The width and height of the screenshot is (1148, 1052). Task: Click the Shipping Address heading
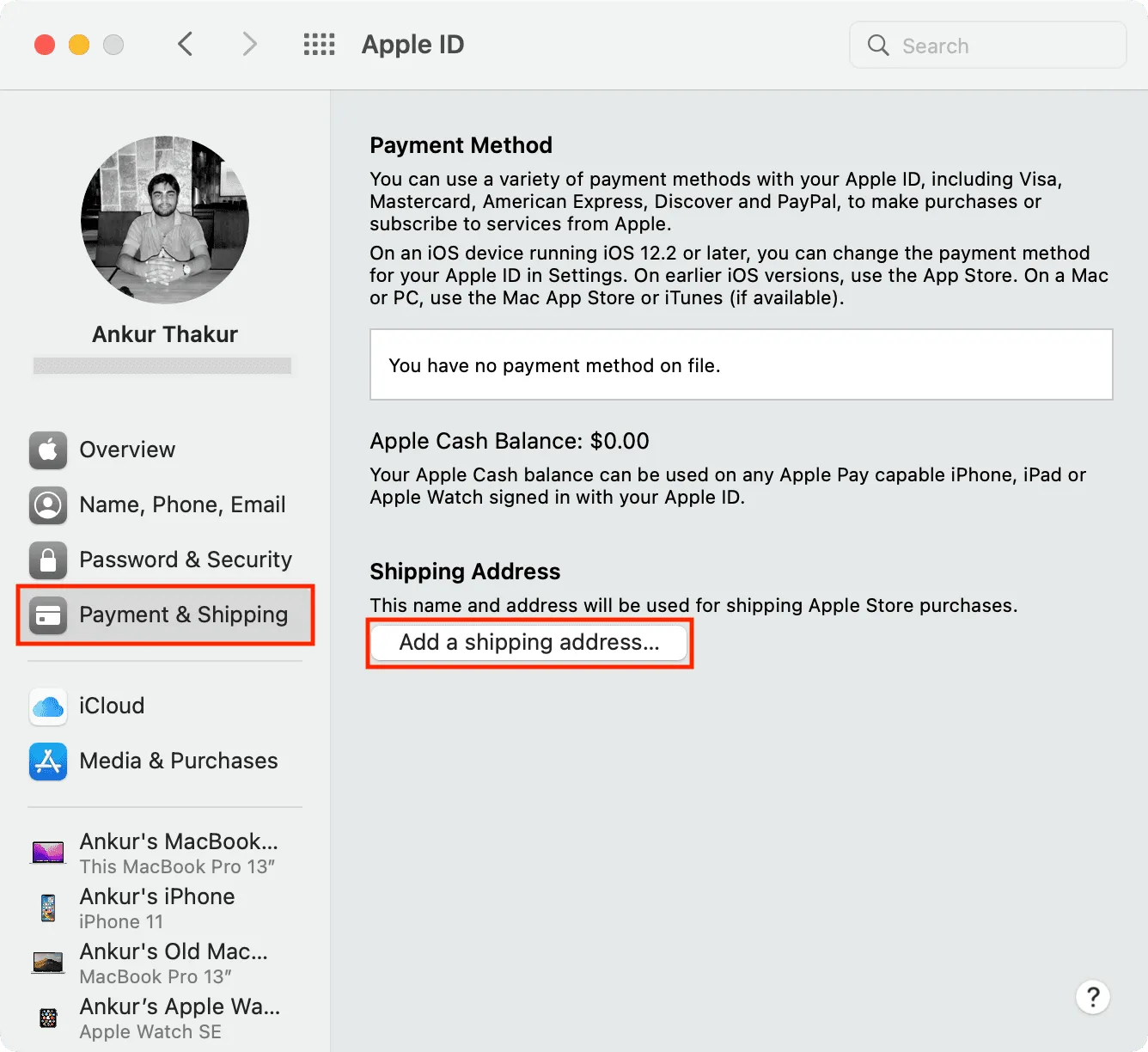(x=465, y=572)
